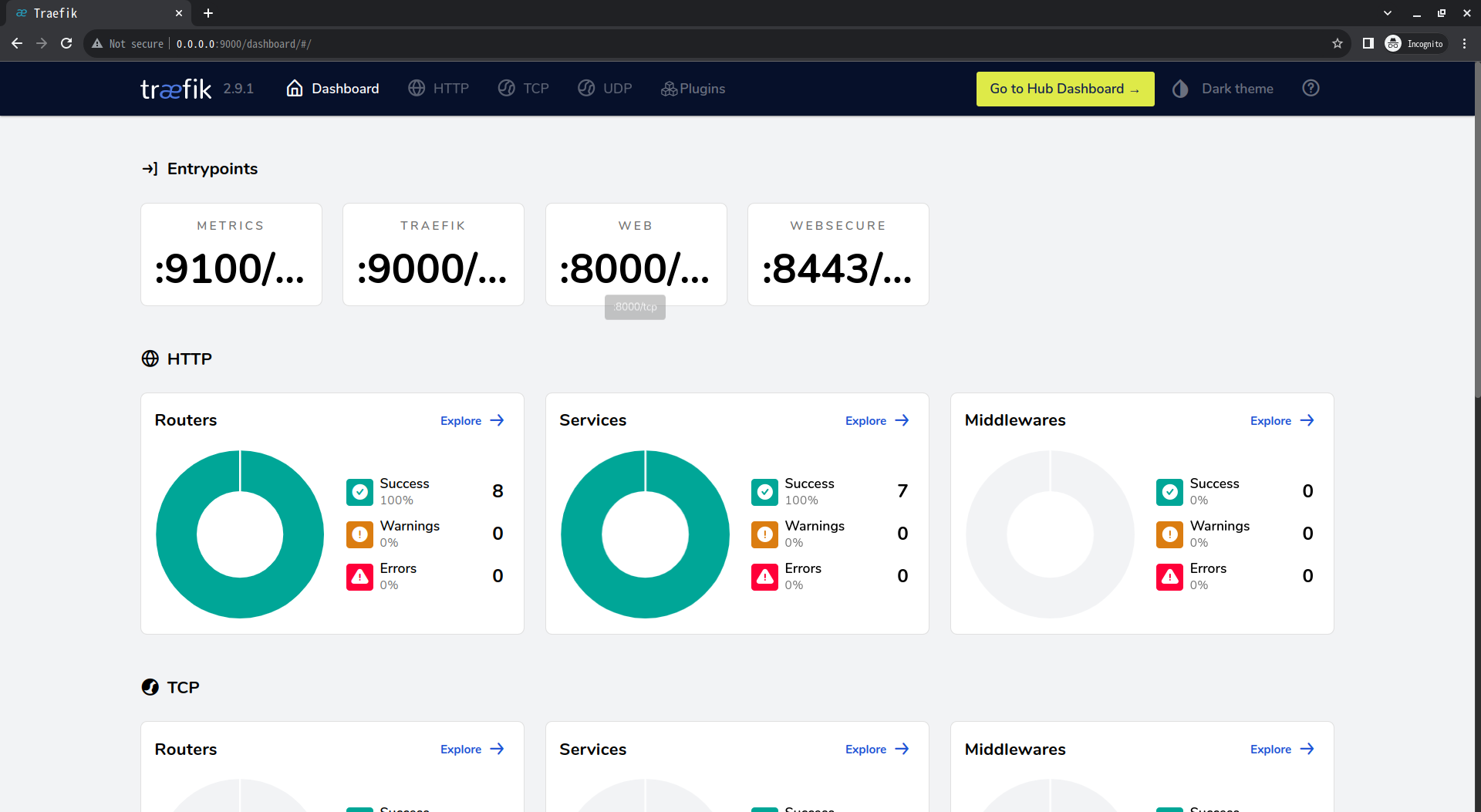
Task: Click the HTTP globe icon in navbar
Action: pos(417,89)
